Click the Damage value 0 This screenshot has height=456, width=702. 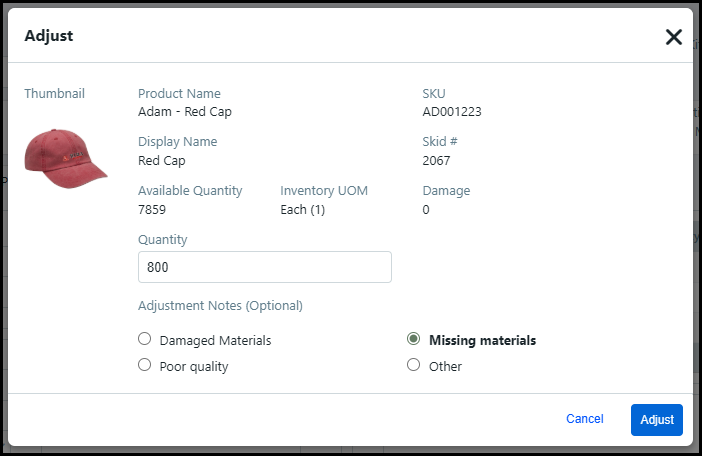coord(426,210)
